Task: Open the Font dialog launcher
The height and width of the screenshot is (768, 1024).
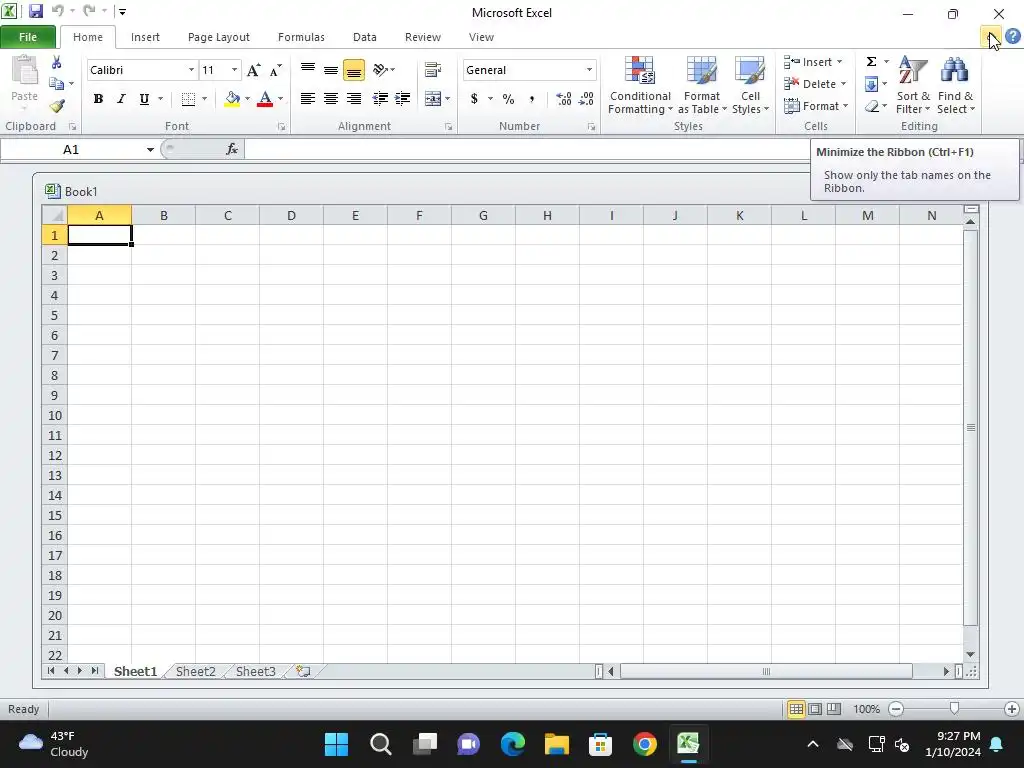Action: pos(281,127)
